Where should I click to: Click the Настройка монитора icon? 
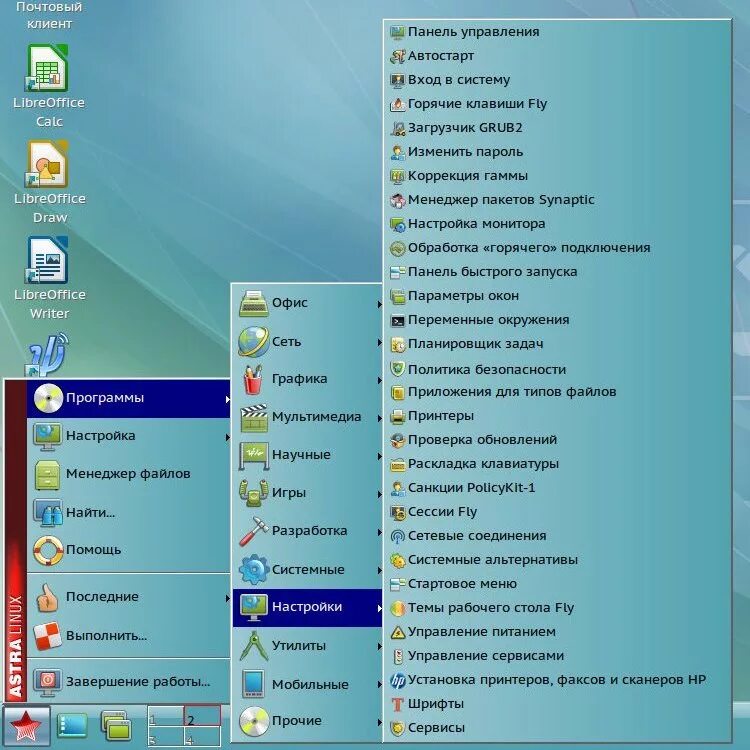click(x=397, y=224)
